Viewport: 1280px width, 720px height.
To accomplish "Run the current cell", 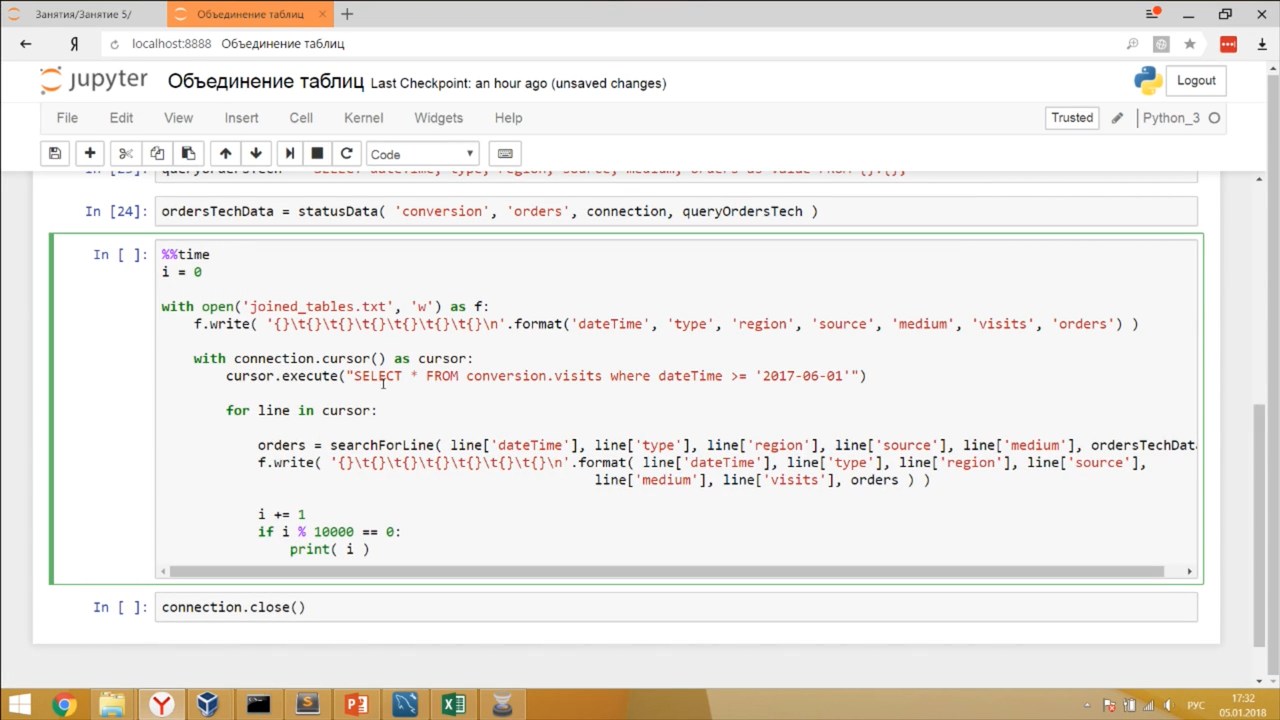I will (290, 153).
